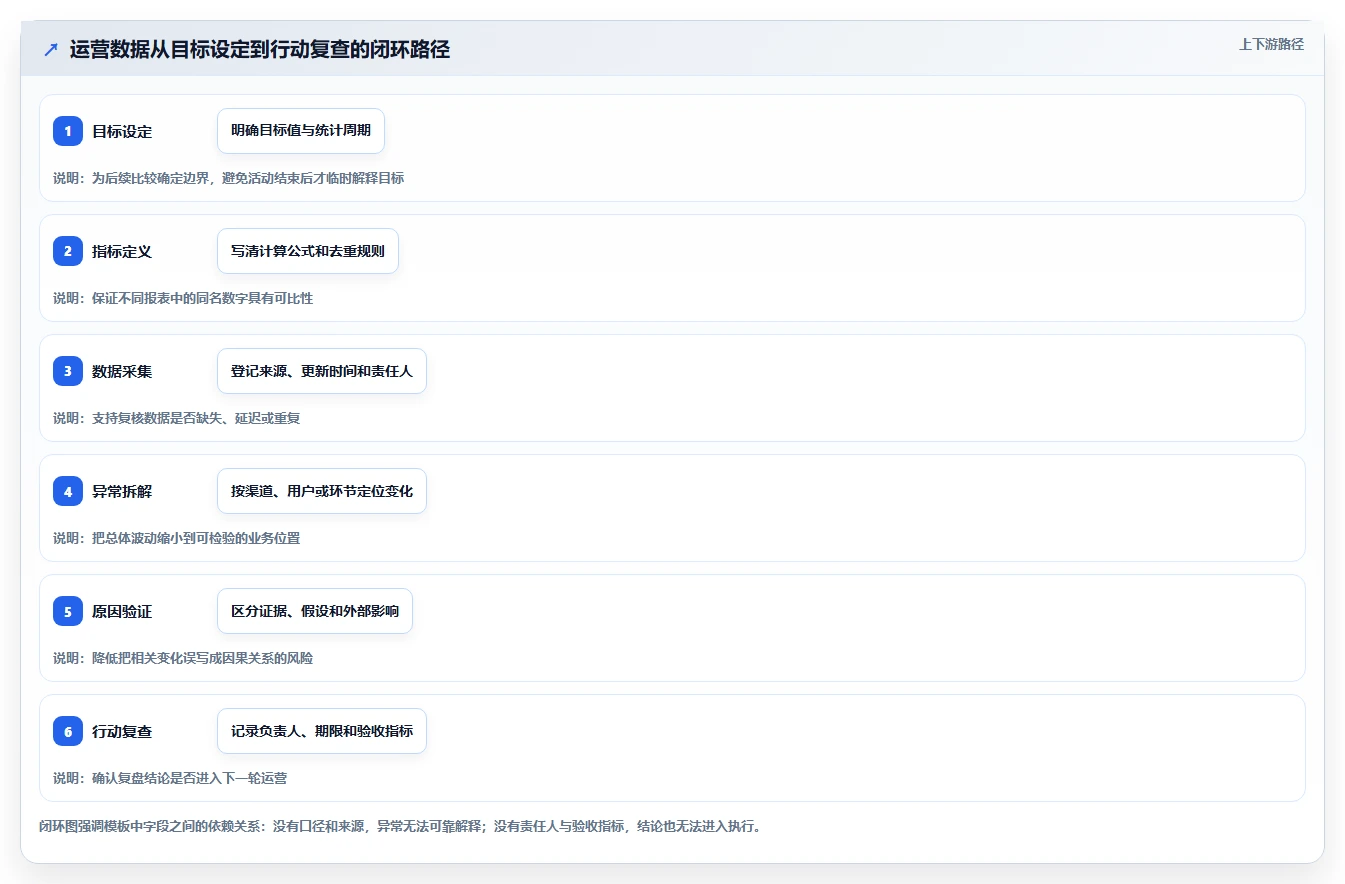Click the footer summary starting 闭环图强调模板中字段

pyautogui.click(x=400, y=827)
